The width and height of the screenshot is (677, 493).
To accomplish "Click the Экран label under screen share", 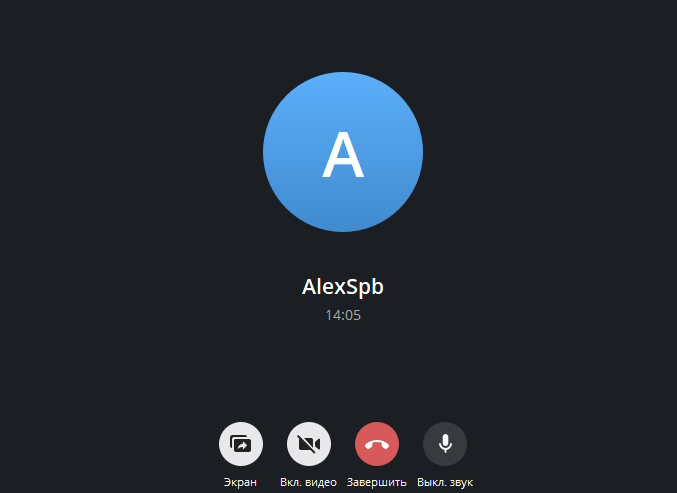I will coord(240,482).
